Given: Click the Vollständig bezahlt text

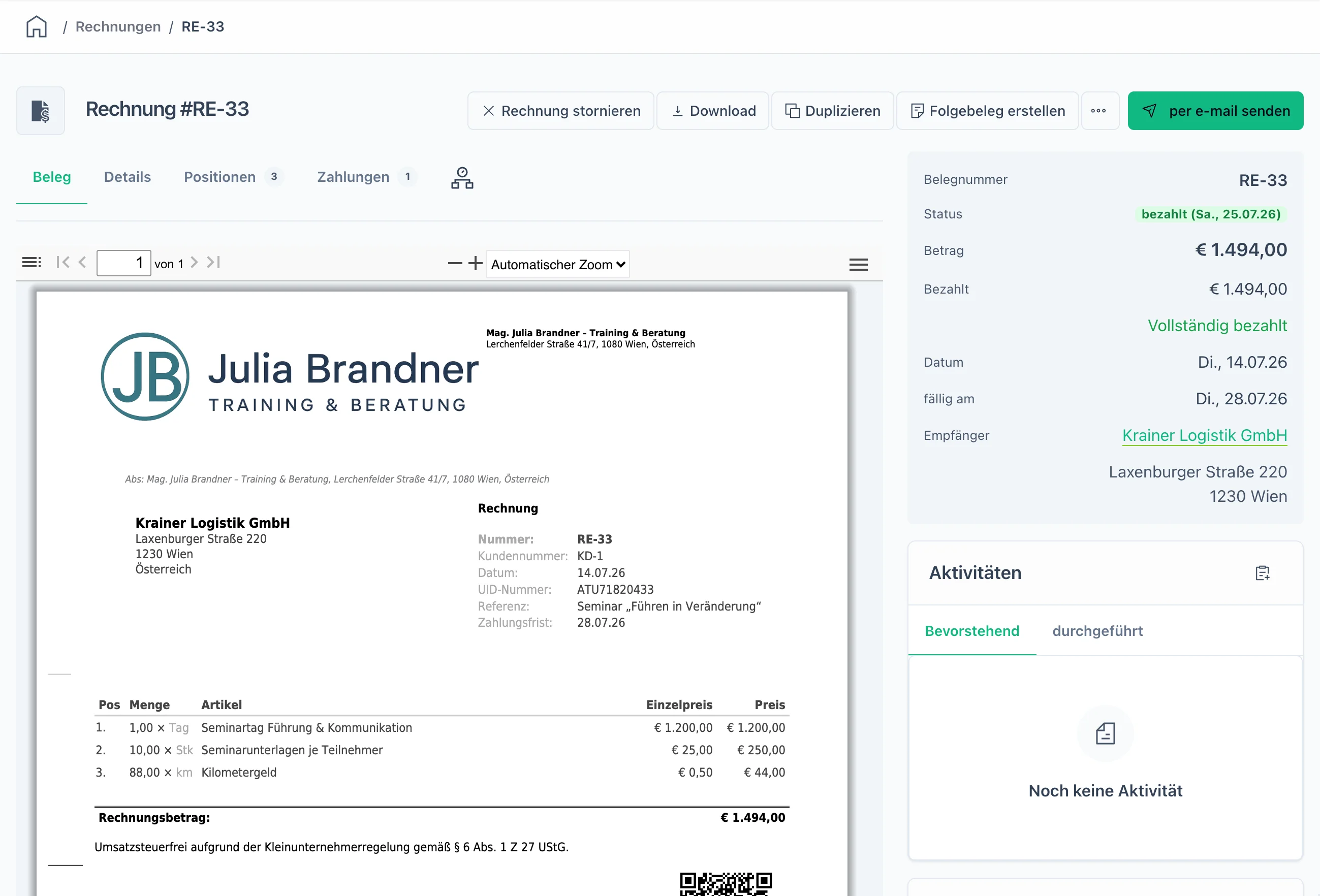Looking at the screenshot, I should [1217, 326].
